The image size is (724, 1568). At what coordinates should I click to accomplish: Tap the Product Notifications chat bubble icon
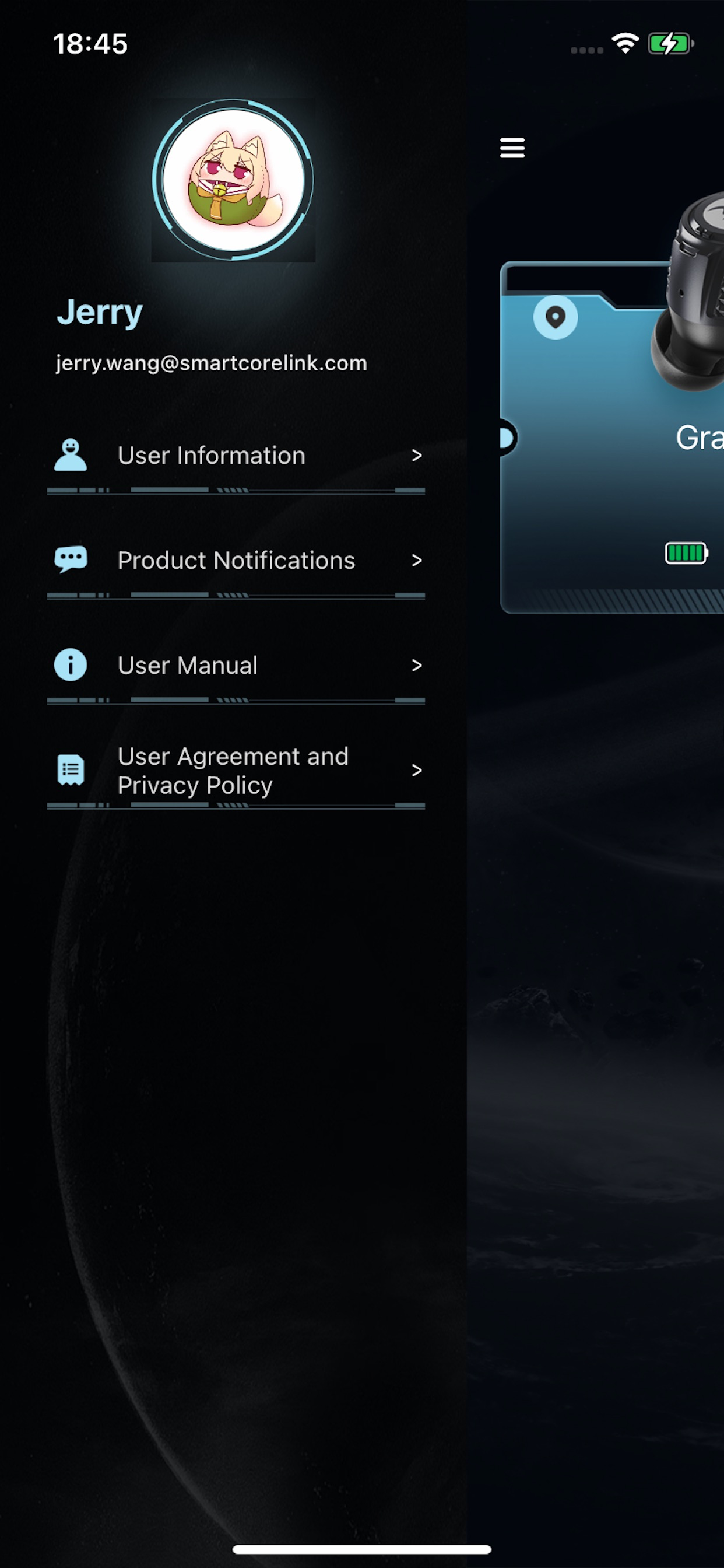[71, 559]
